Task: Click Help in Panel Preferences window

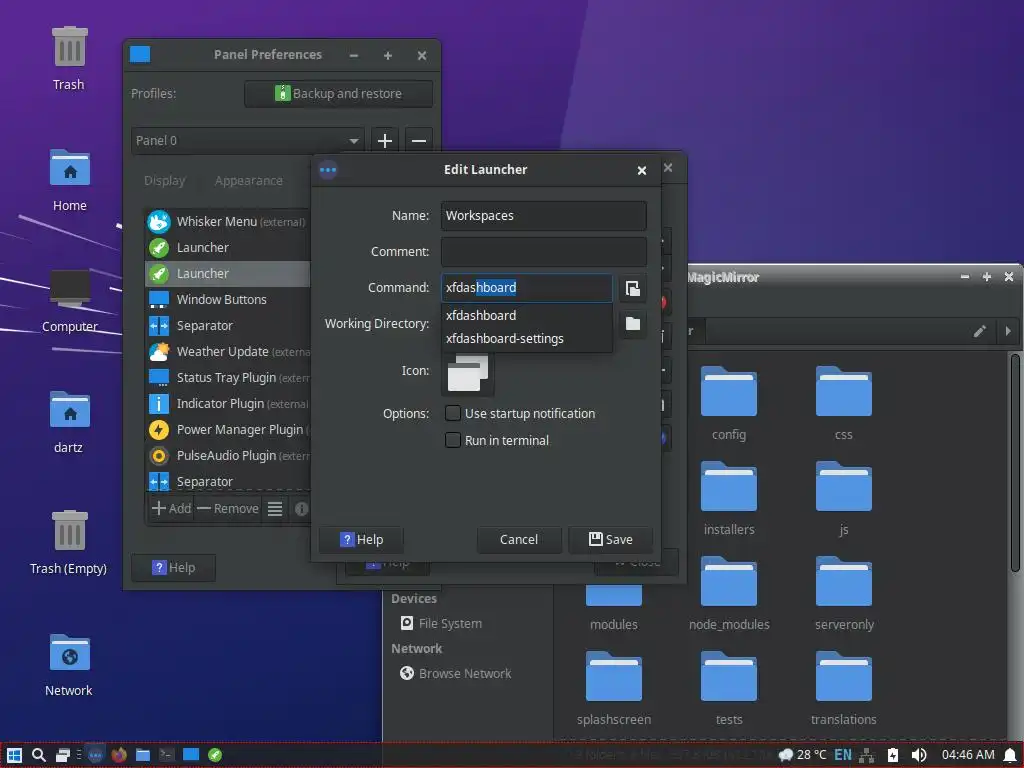Action: (x=173, y=568)
